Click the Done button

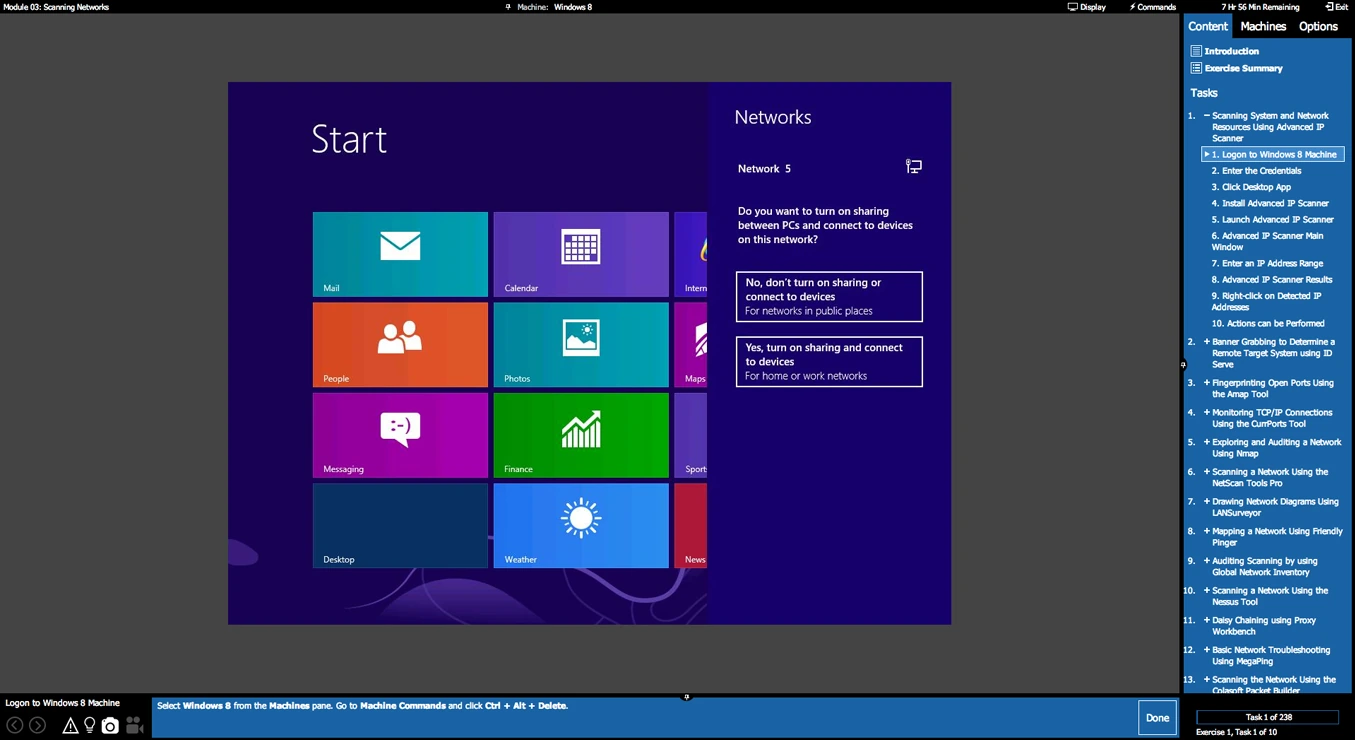[1157, 718]
